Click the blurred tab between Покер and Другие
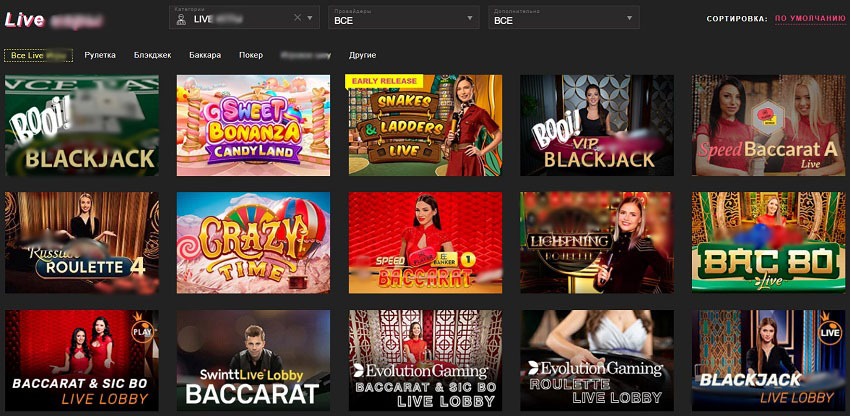Screen dimensions: 850x416 pyautogui.click(x=306, y=55)
